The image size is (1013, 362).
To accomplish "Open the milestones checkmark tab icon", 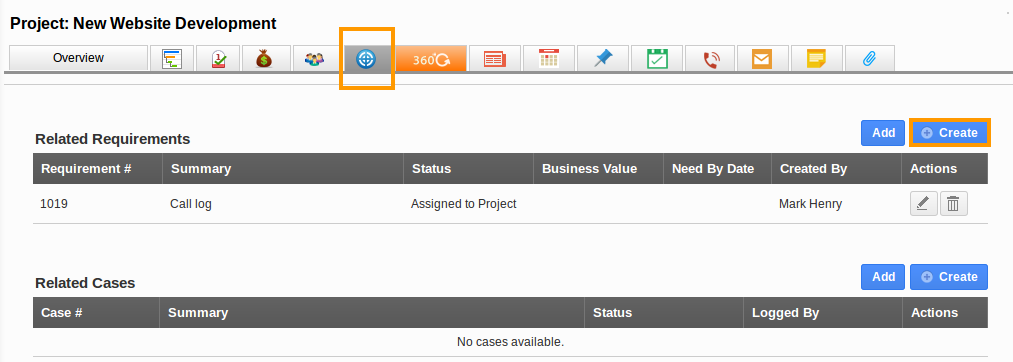I will tap(218, 59).
